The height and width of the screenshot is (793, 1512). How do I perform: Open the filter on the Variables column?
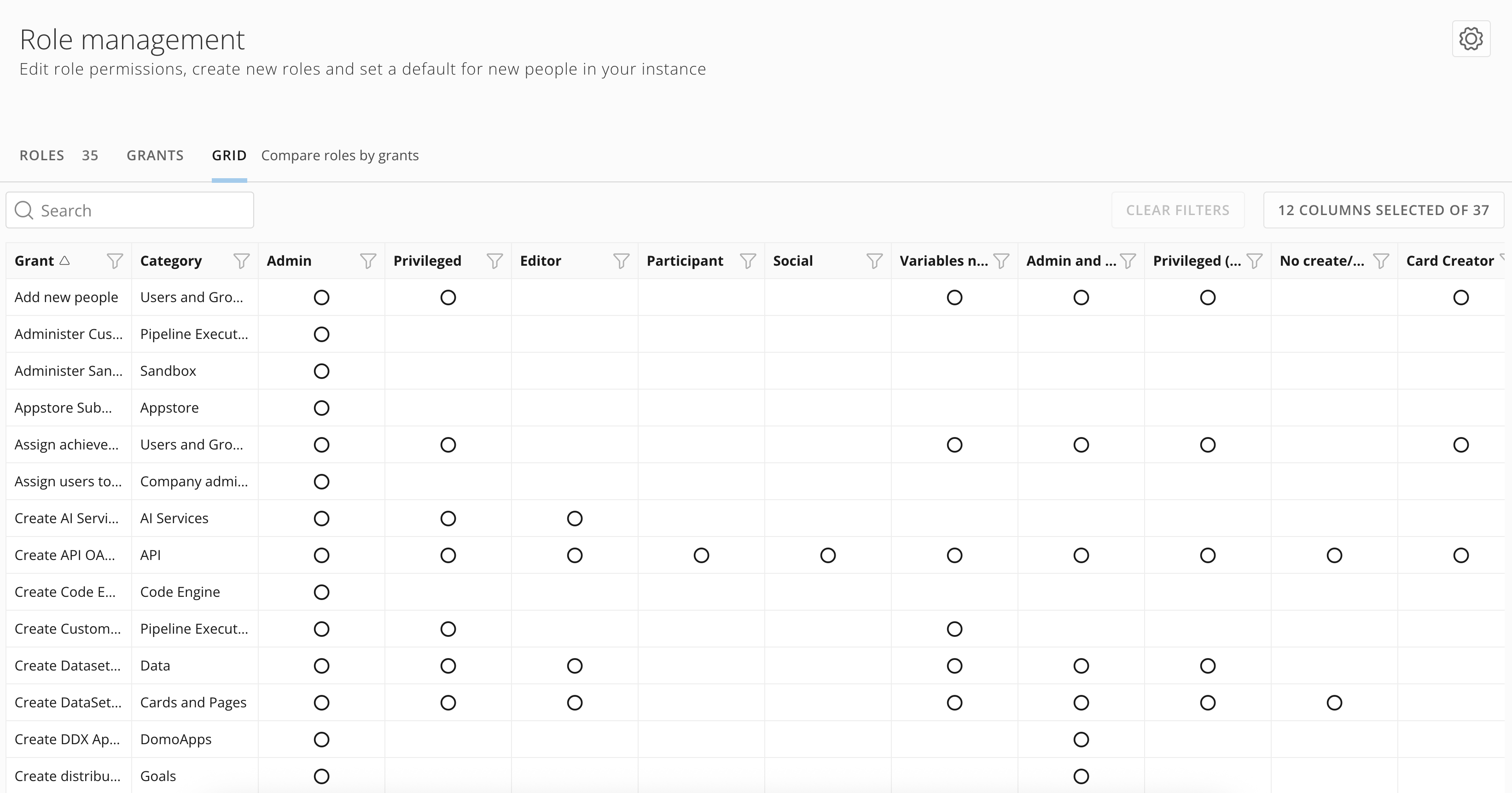[x=1001, y=261]
